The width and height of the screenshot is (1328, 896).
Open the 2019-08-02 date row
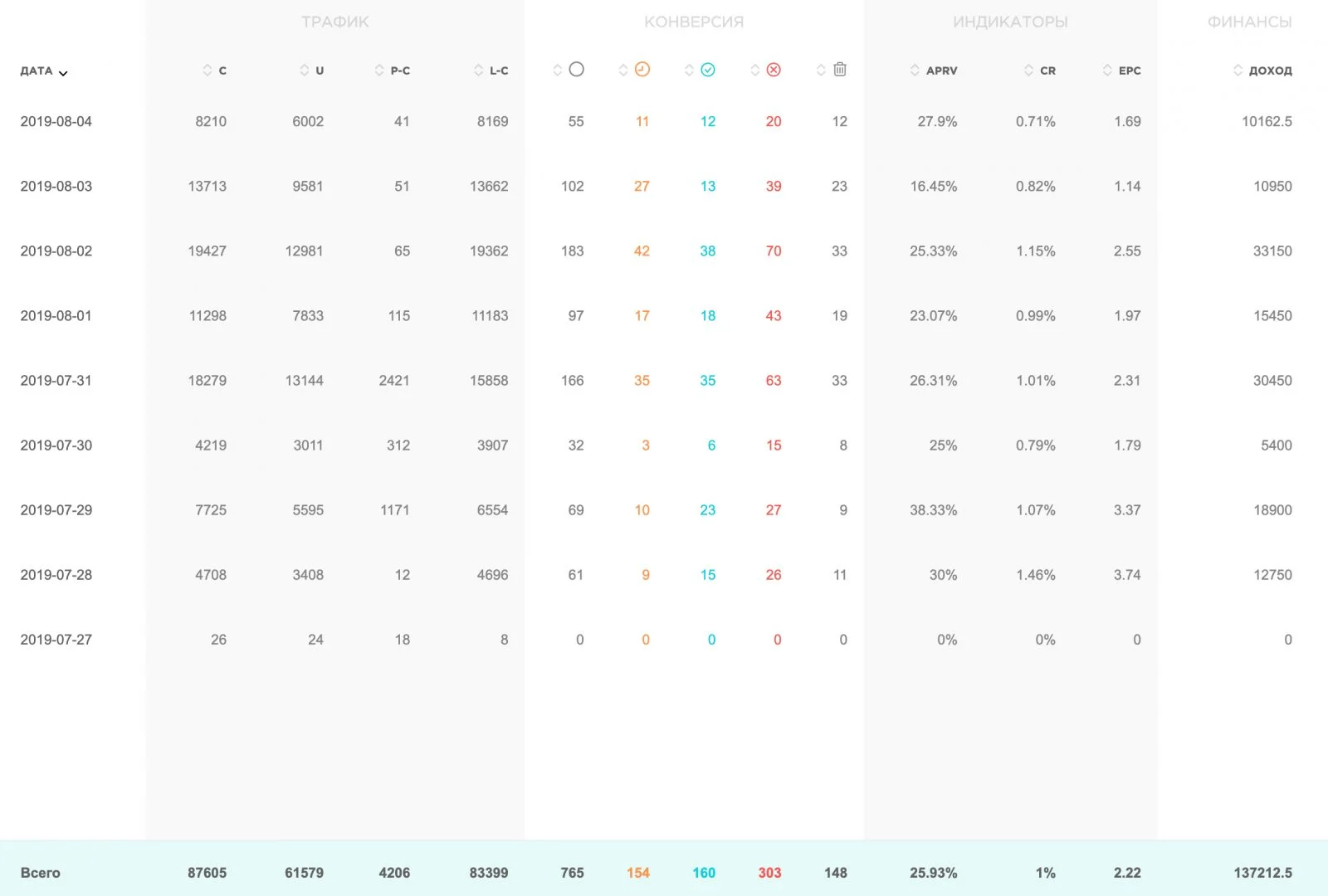click(x=664, y=251)
